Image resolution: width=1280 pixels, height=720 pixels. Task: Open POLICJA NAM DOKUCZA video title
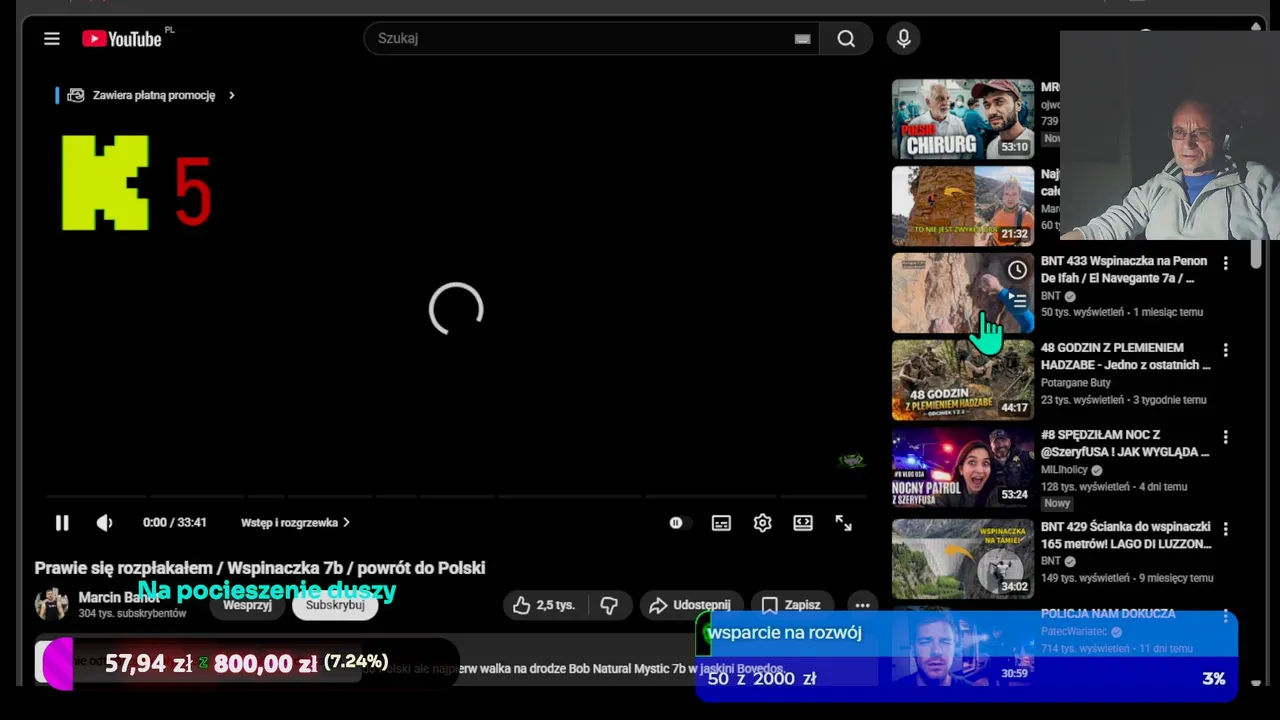[x=1108, y=614]
